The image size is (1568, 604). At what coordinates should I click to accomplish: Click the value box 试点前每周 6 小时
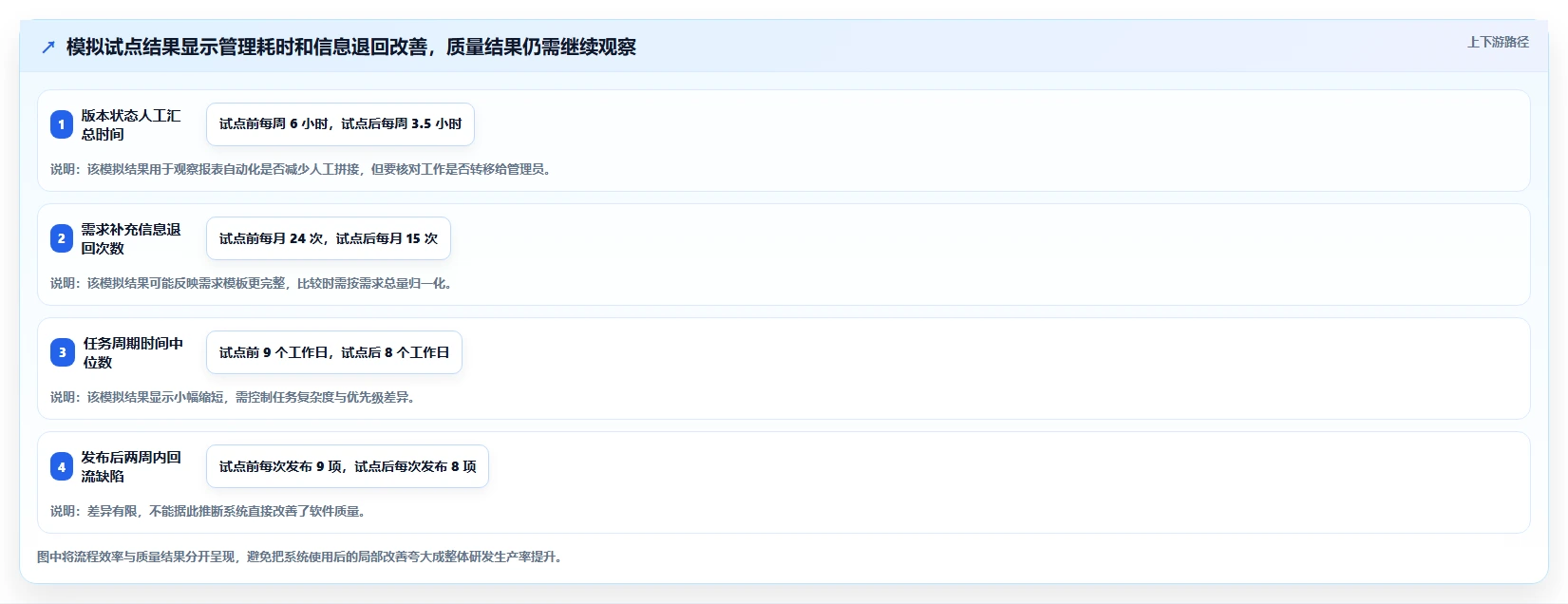pos(340,124)
